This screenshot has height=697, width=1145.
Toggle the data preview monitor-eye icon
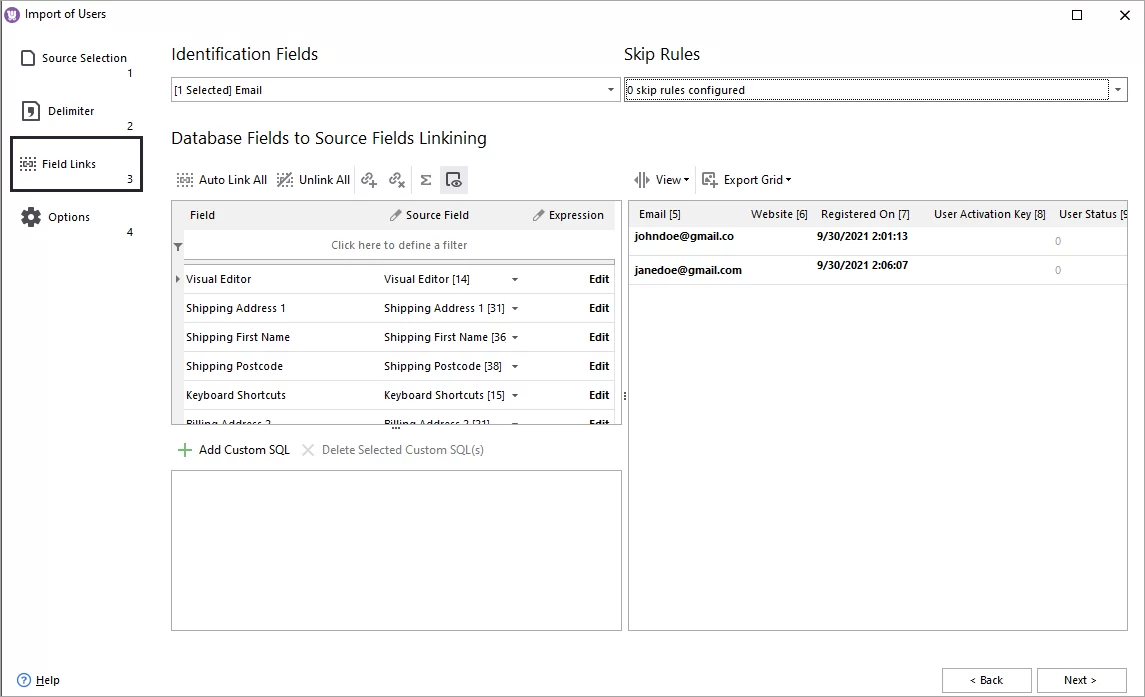(x=454, y=179)
